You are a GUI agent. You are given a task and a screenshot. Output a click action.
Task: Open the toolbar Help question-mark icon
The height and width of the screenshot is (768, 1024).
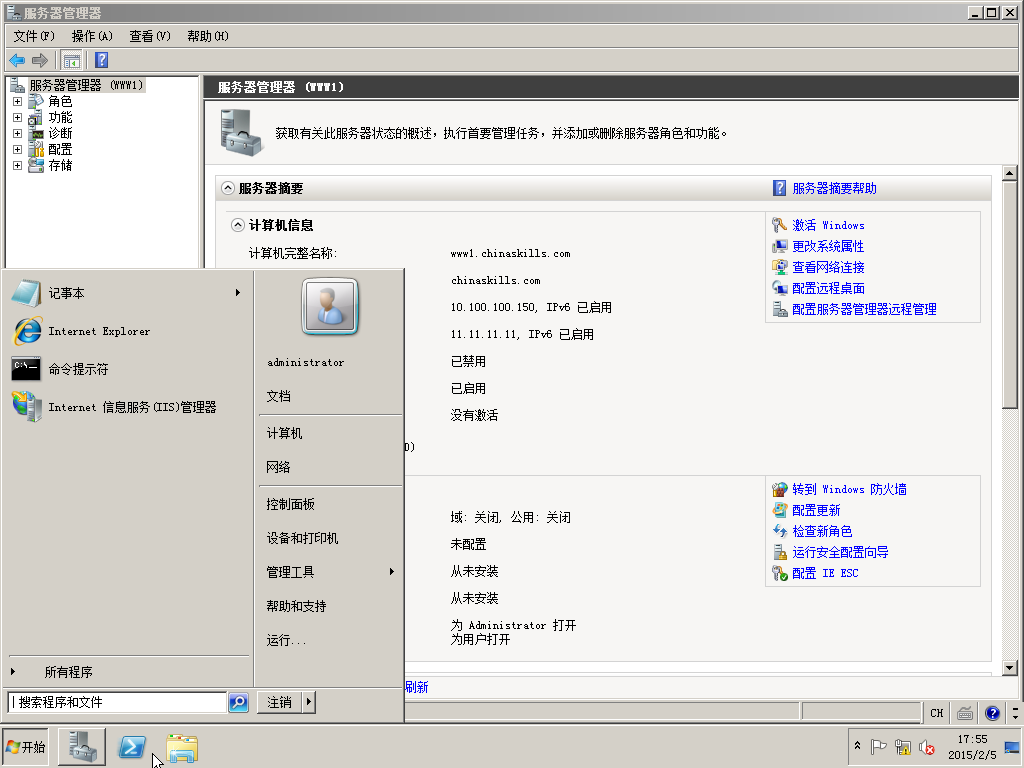pos(101,60)
